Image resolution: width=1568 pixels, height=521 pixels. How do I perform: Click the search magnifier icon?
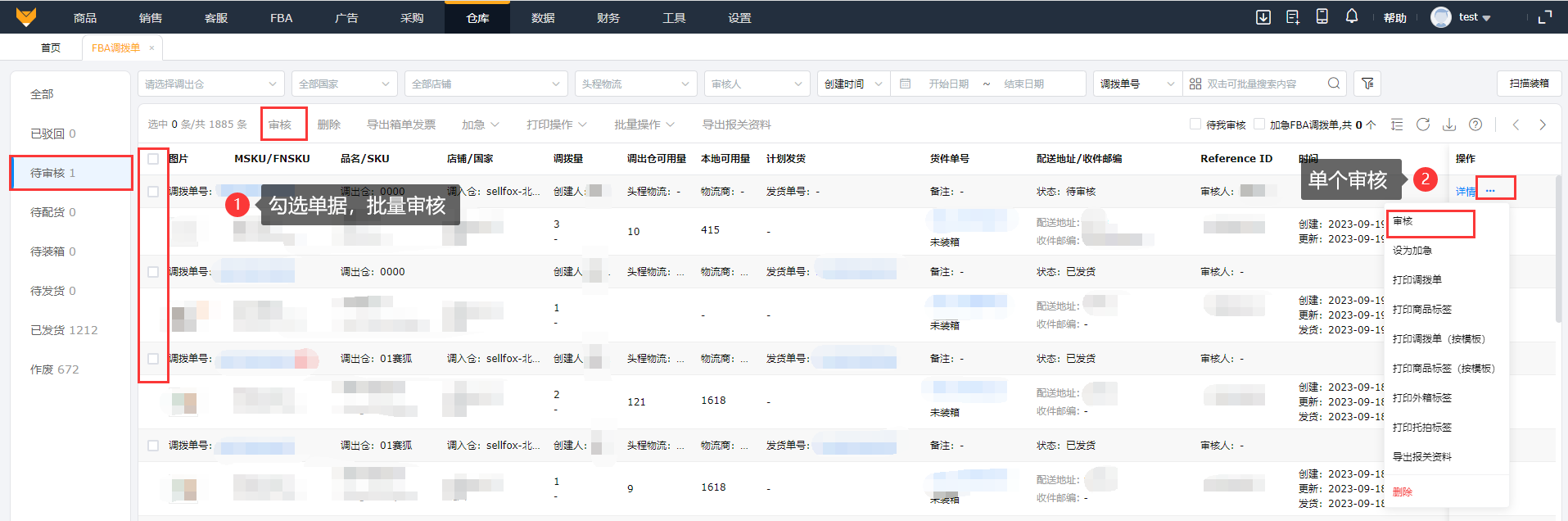tap(1334, 84)
